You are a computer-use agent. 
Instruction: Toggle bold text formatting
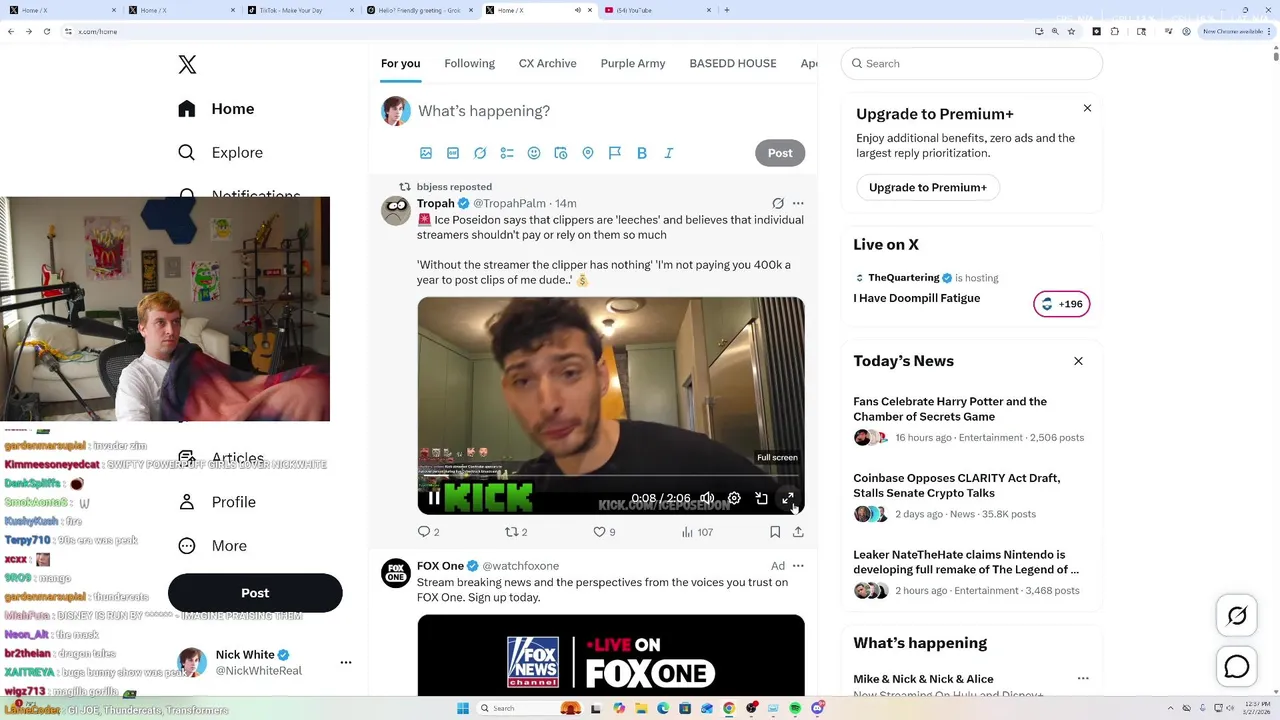642,153
